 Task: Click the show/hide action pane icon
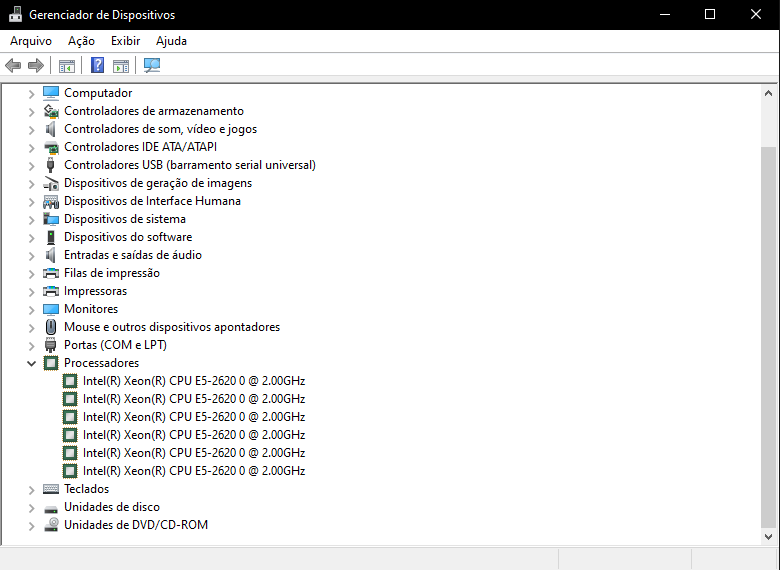(x=121, y=66)
